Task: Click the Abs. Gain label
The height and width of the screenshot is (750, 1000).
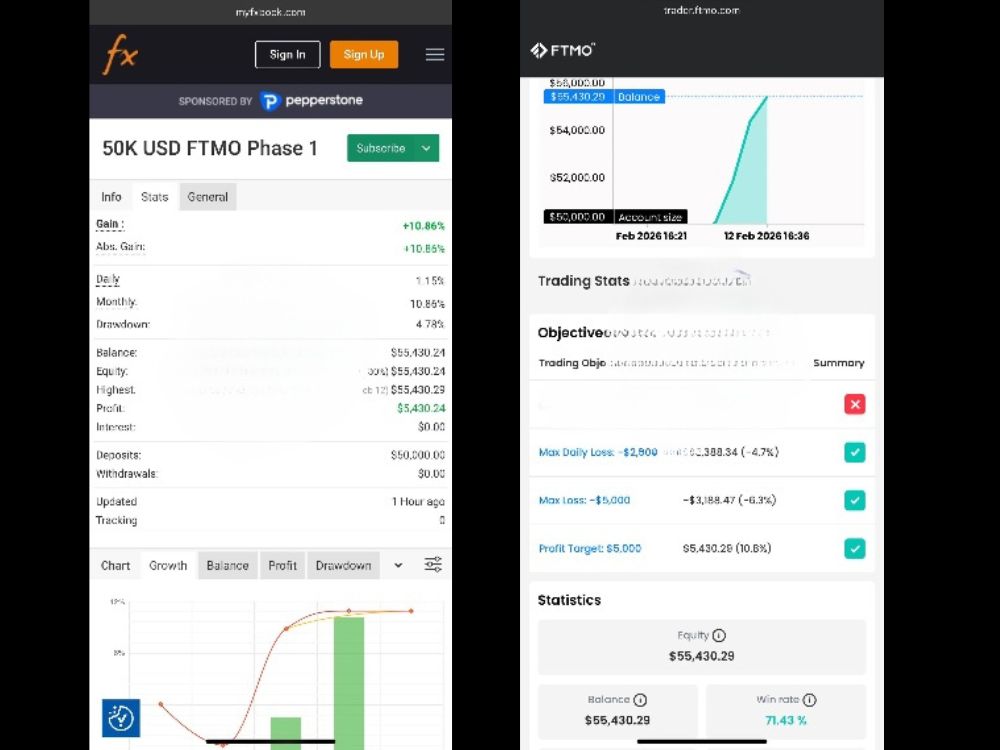Action: point(121,247)
